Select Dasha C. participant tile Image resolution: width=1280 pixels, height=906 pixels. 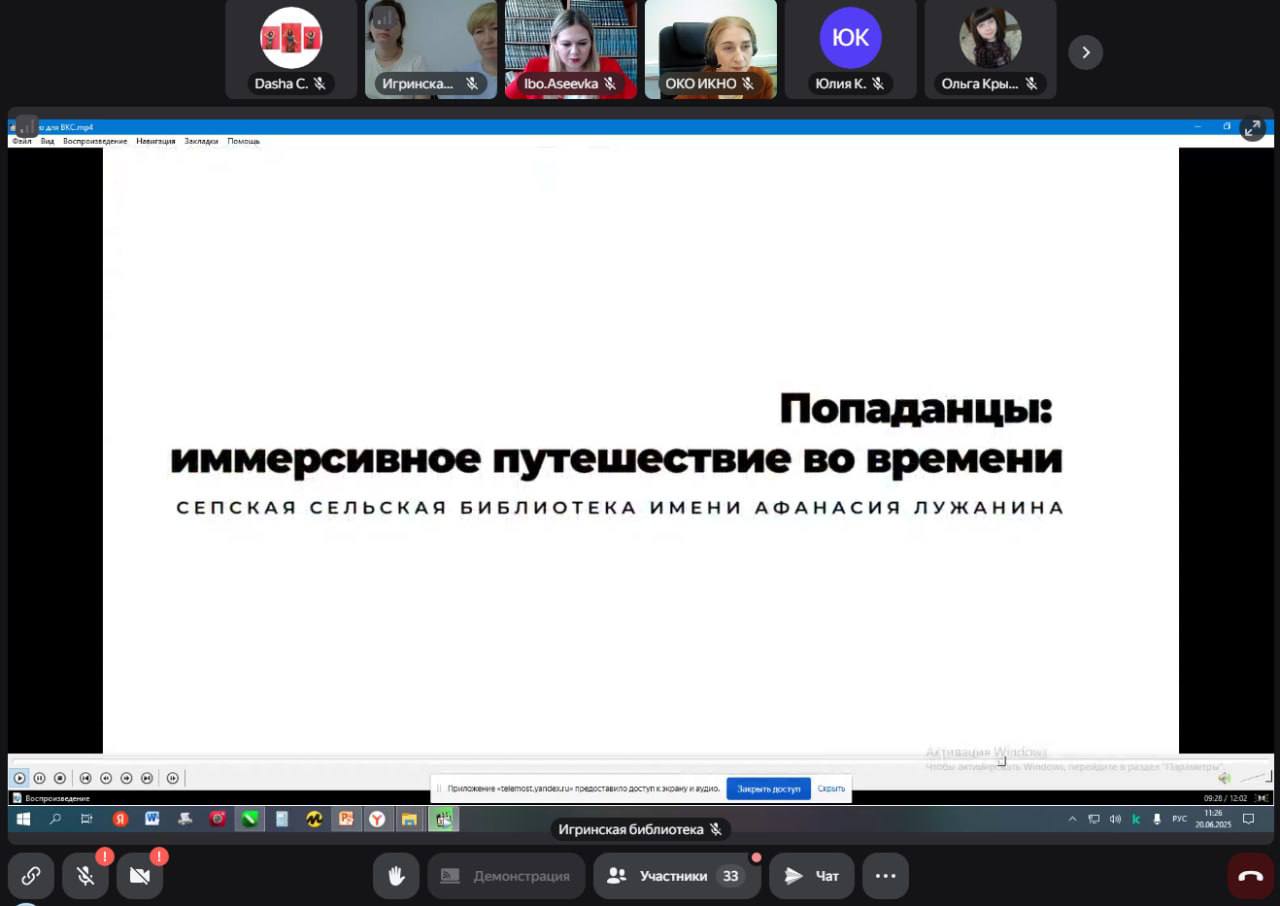pos(291,49)
